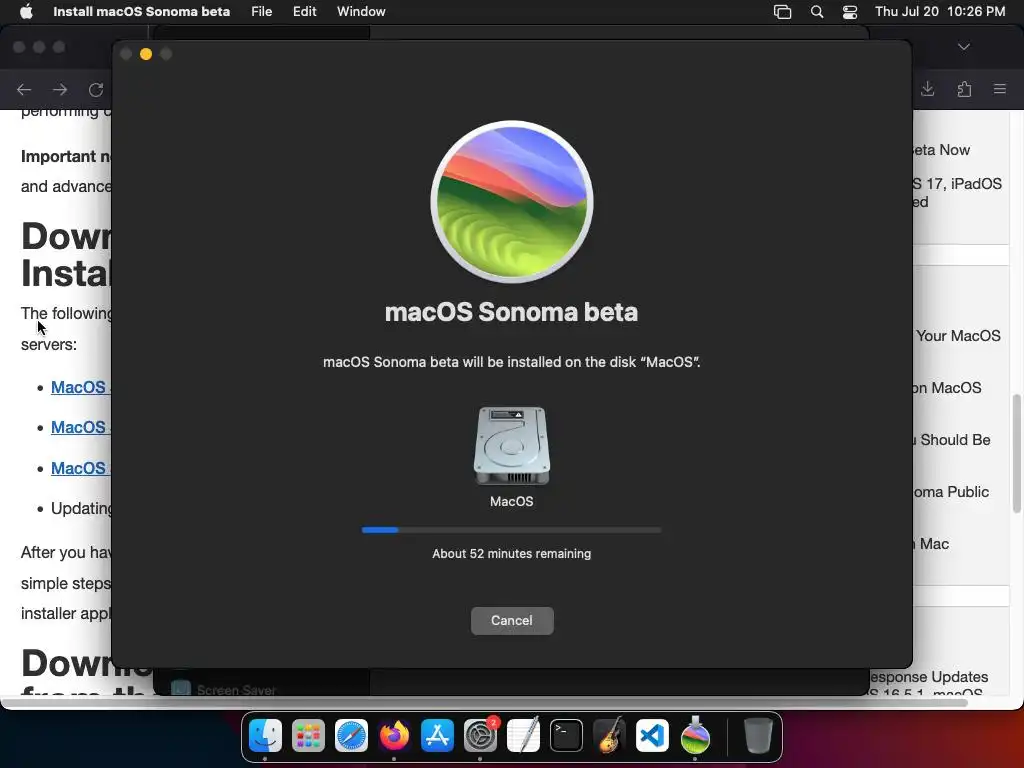Click sidebar text 'Should Be'
The image size is (1024, 768).
coord(955,440)
